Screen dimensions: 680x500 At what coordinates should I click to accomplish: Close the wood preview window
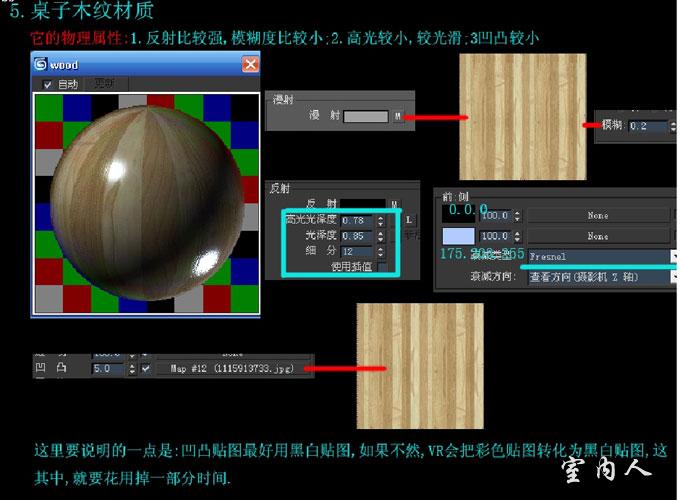250,65
